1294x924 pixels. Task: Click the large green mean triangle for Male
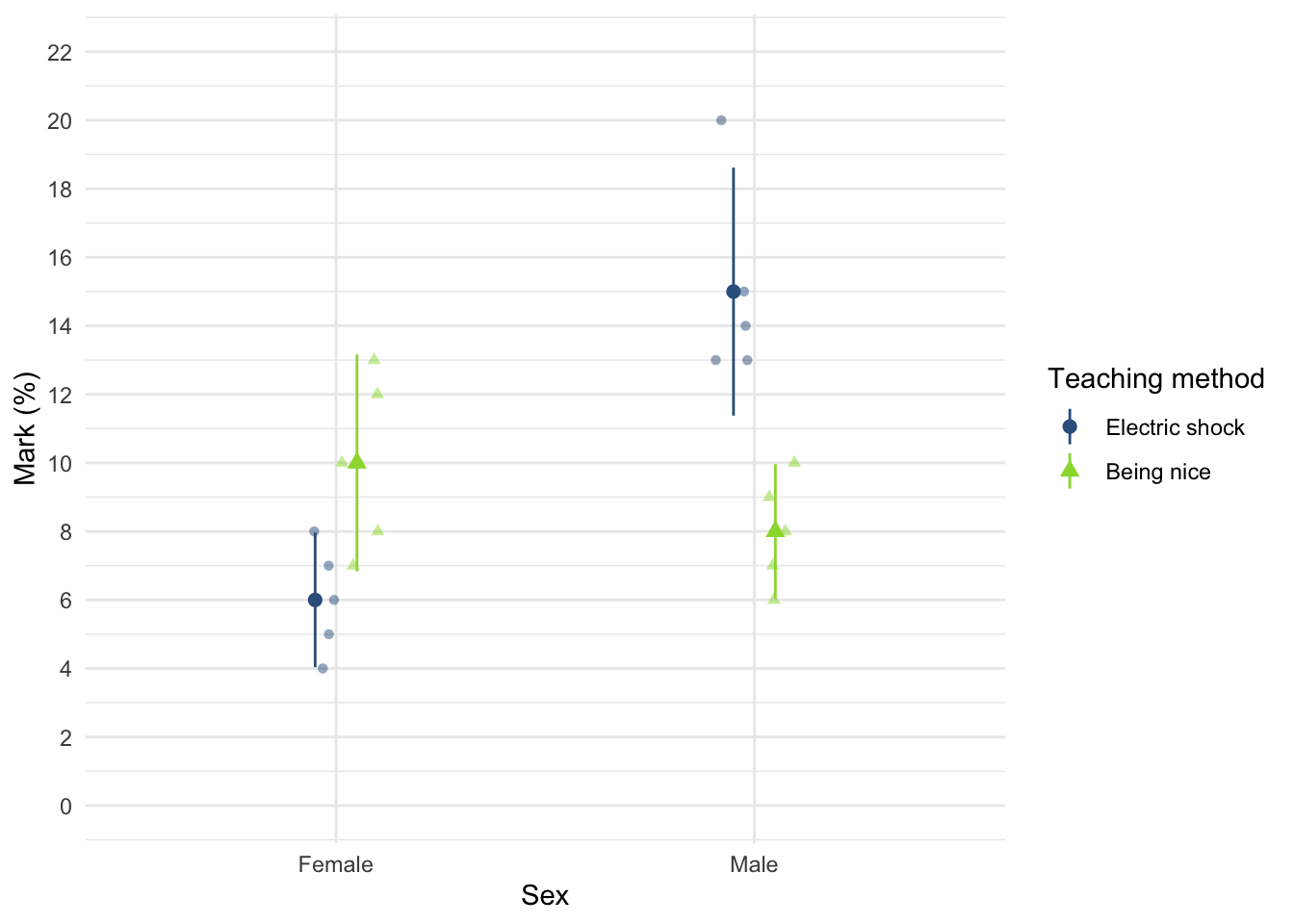(x=775, y=529)
